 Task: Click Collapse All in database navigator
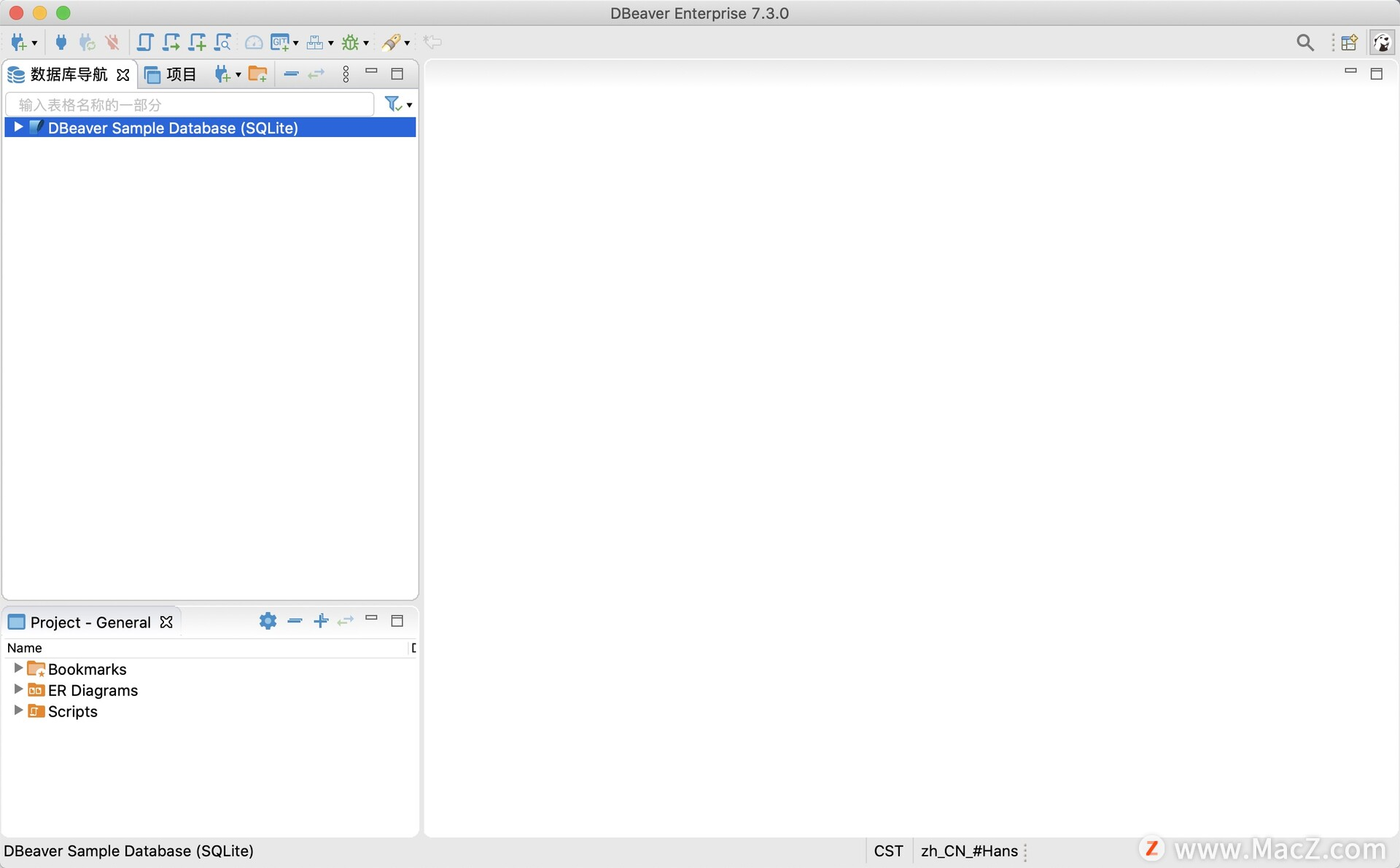point(291,74)
